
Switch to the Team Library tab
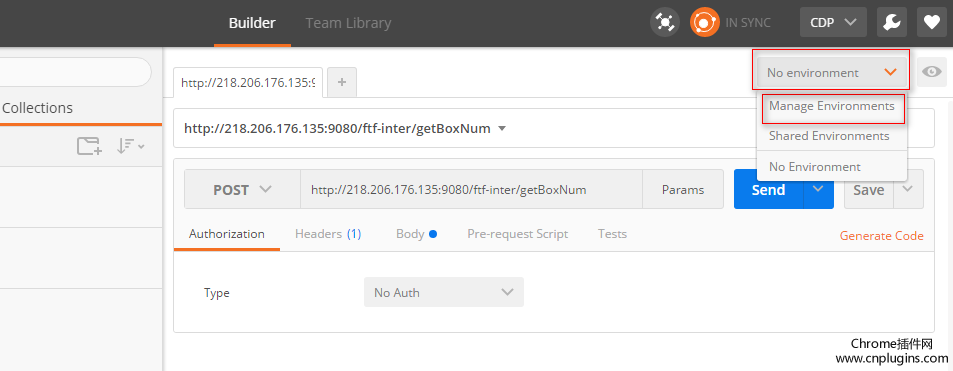[x=348, y=23]
